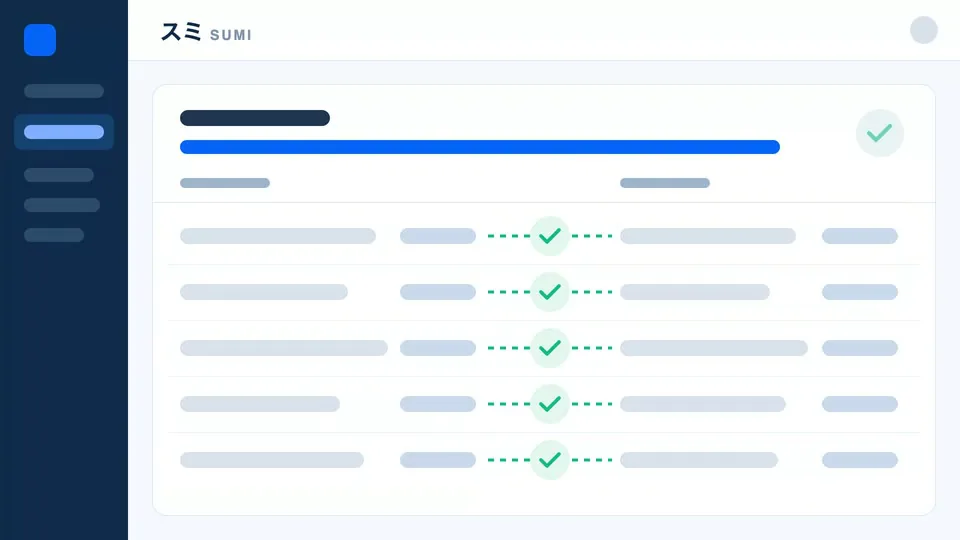Open the third sidebar menu item

coord(59,175)
